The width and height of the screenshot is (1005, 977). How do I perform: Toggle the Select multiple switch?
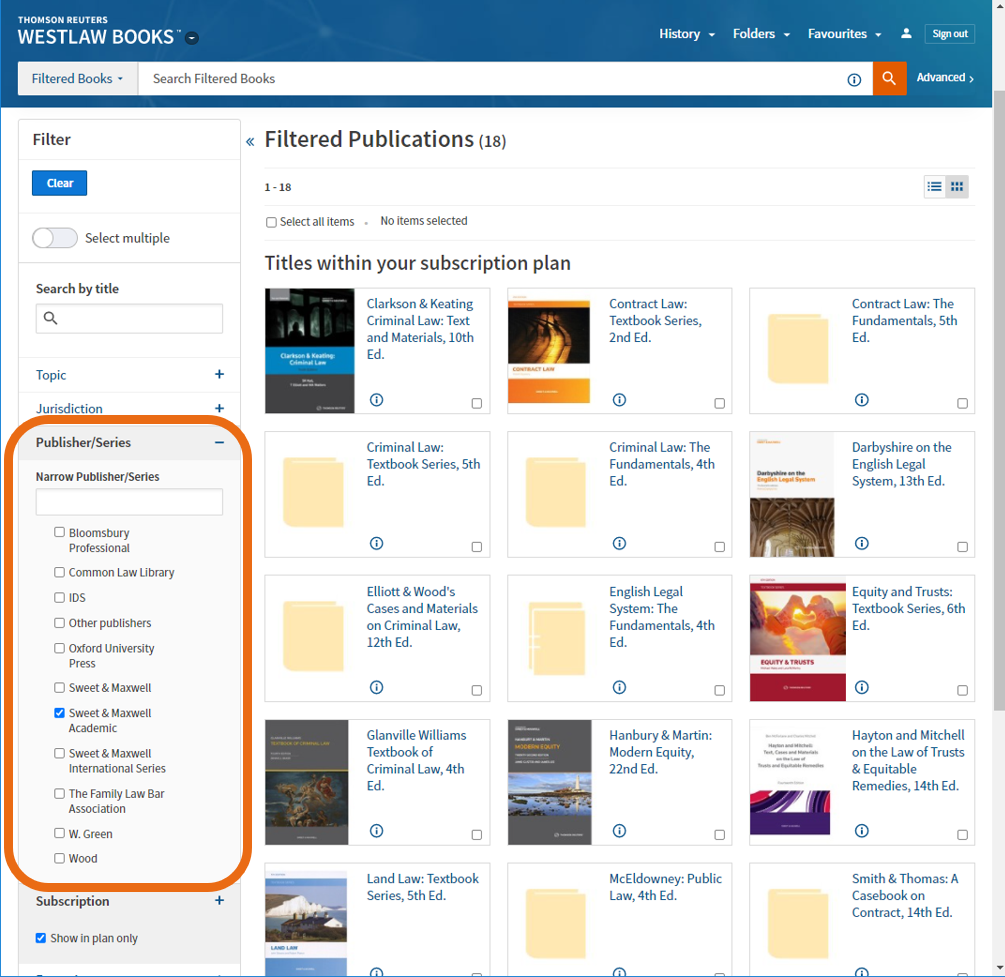pos(55,238)
